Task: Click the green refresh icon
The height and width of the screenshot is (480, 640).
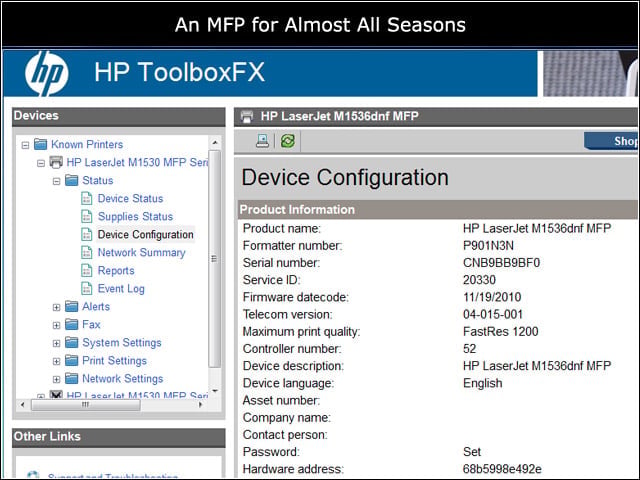Action: click(x=287, y=141)
